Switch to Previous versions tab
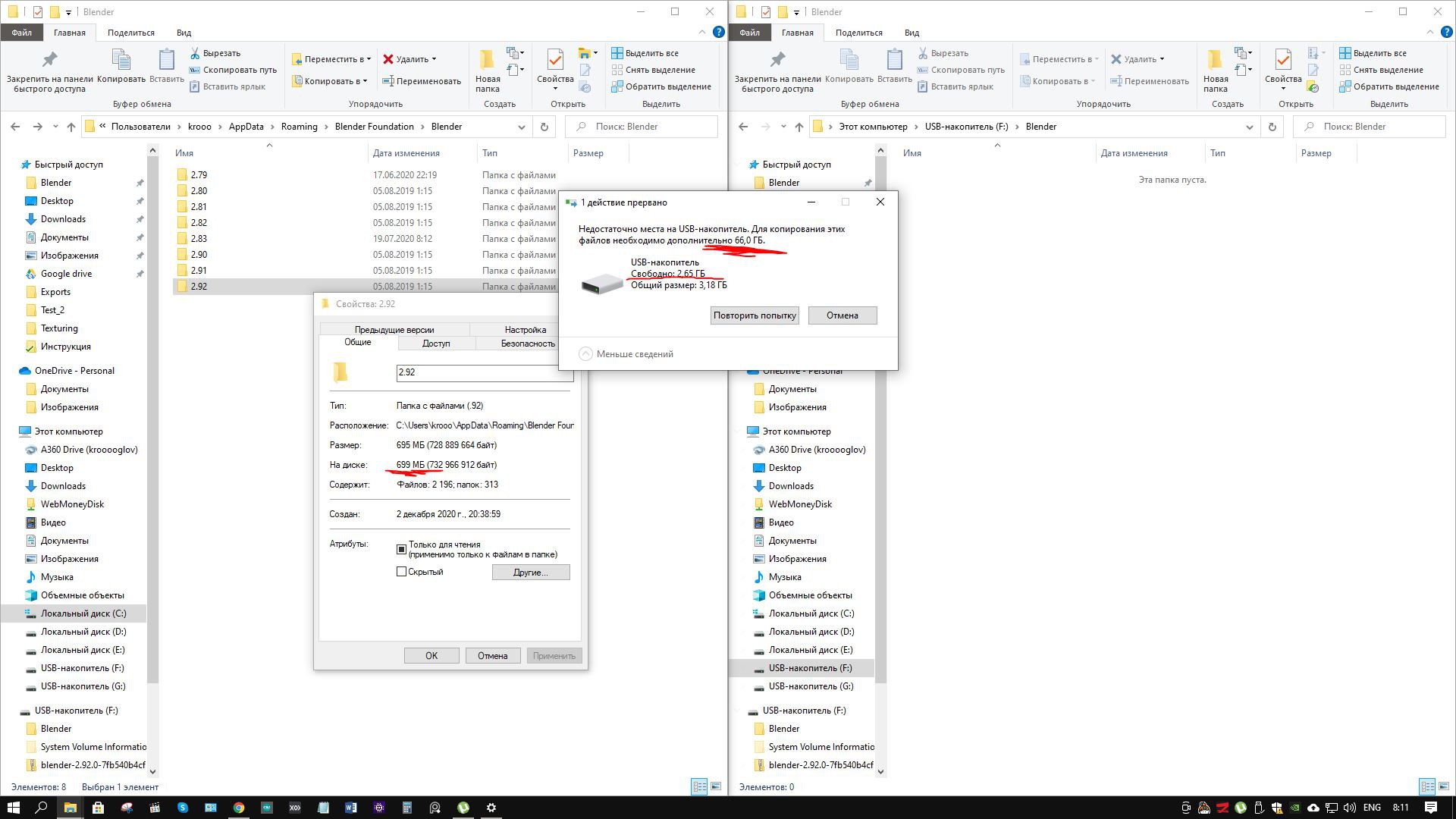 [x=394, y=330]
